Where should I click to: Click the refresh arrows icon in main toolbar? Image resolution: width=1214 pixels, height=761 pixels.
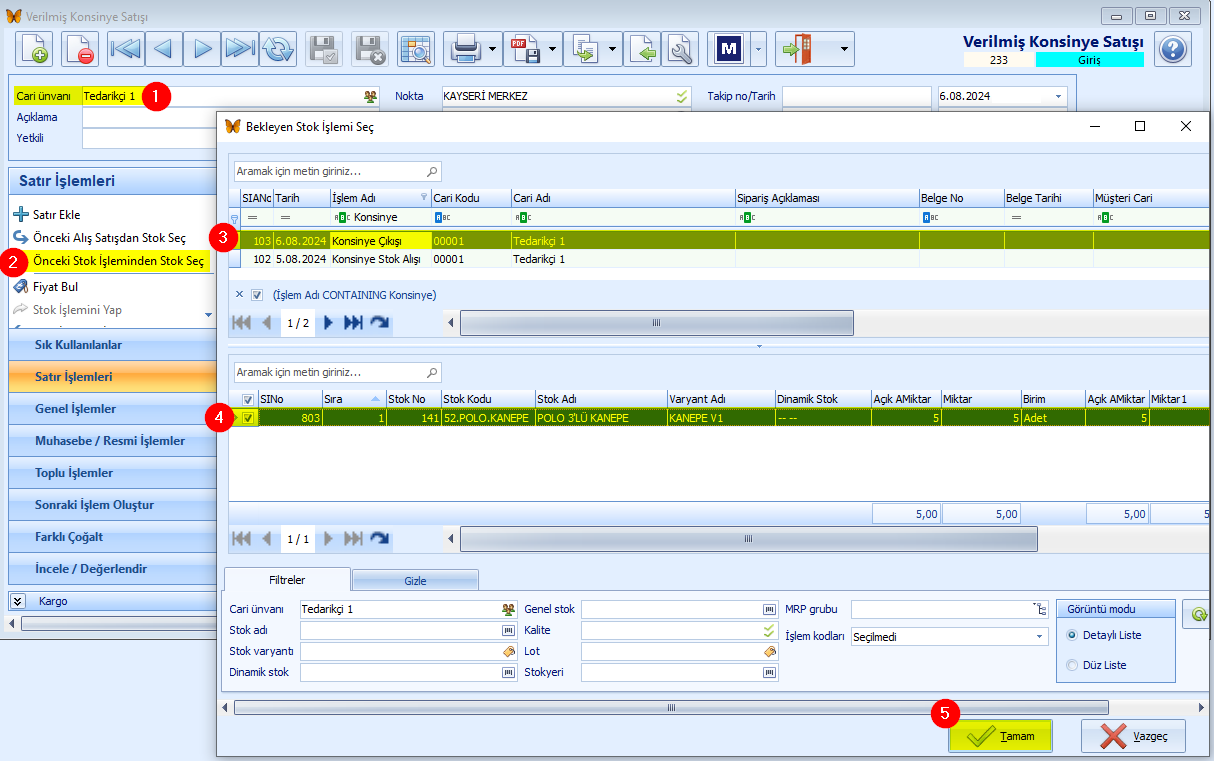tap(278, 48)
